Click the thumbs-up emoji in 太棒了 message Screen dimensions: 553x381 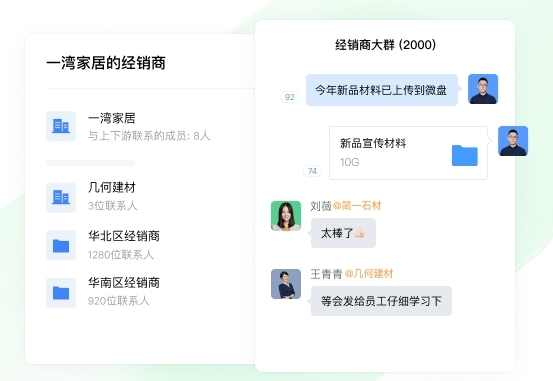tap(360, 233)
